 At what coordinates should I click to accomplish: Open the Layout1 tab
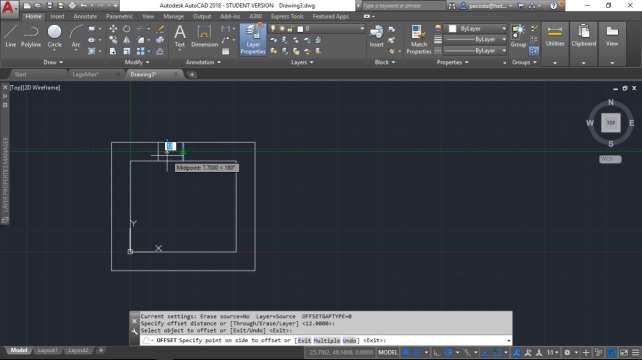pyautogui.click(x=47, y=351)
